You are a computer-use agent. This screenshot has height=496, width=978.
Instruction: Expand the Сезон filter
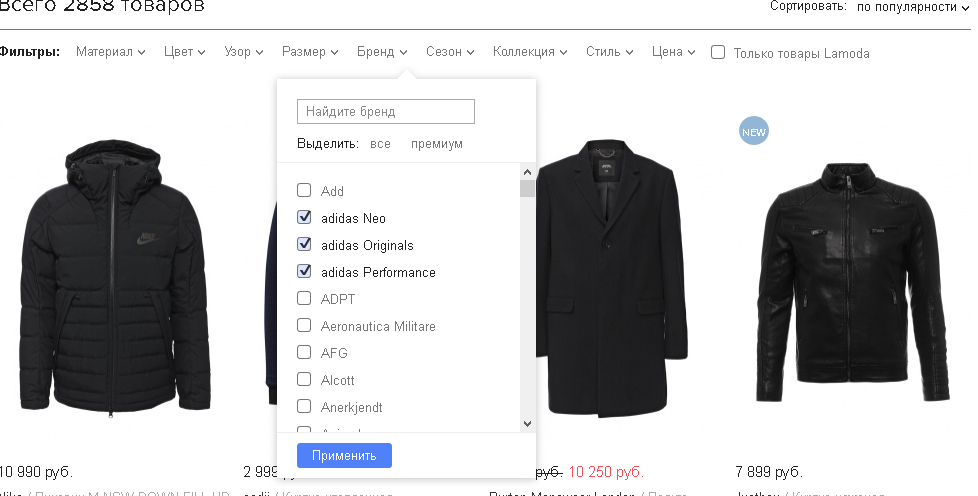point(450,52)
